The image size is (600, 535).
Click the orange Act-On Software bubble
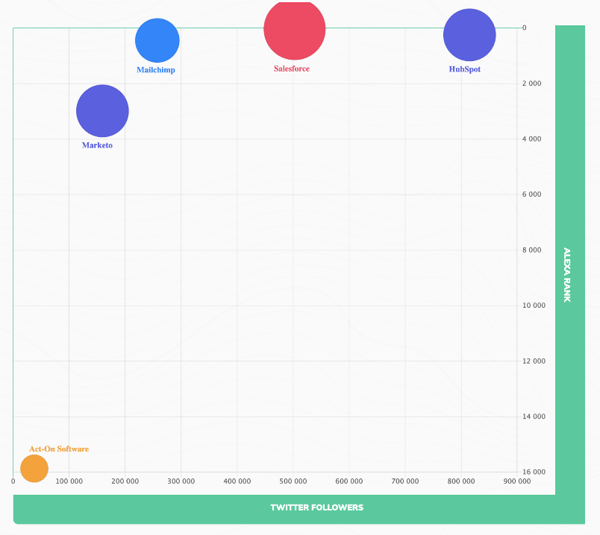coord(34,468)
